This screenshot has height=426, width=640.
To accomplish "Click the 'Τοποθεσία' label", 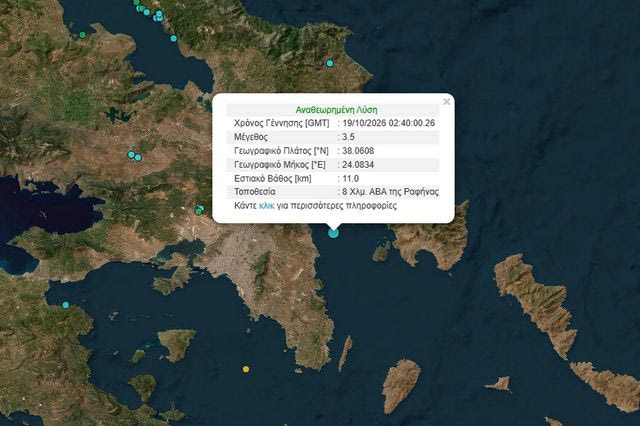I will pyautogui.click(x=255, y=192).
